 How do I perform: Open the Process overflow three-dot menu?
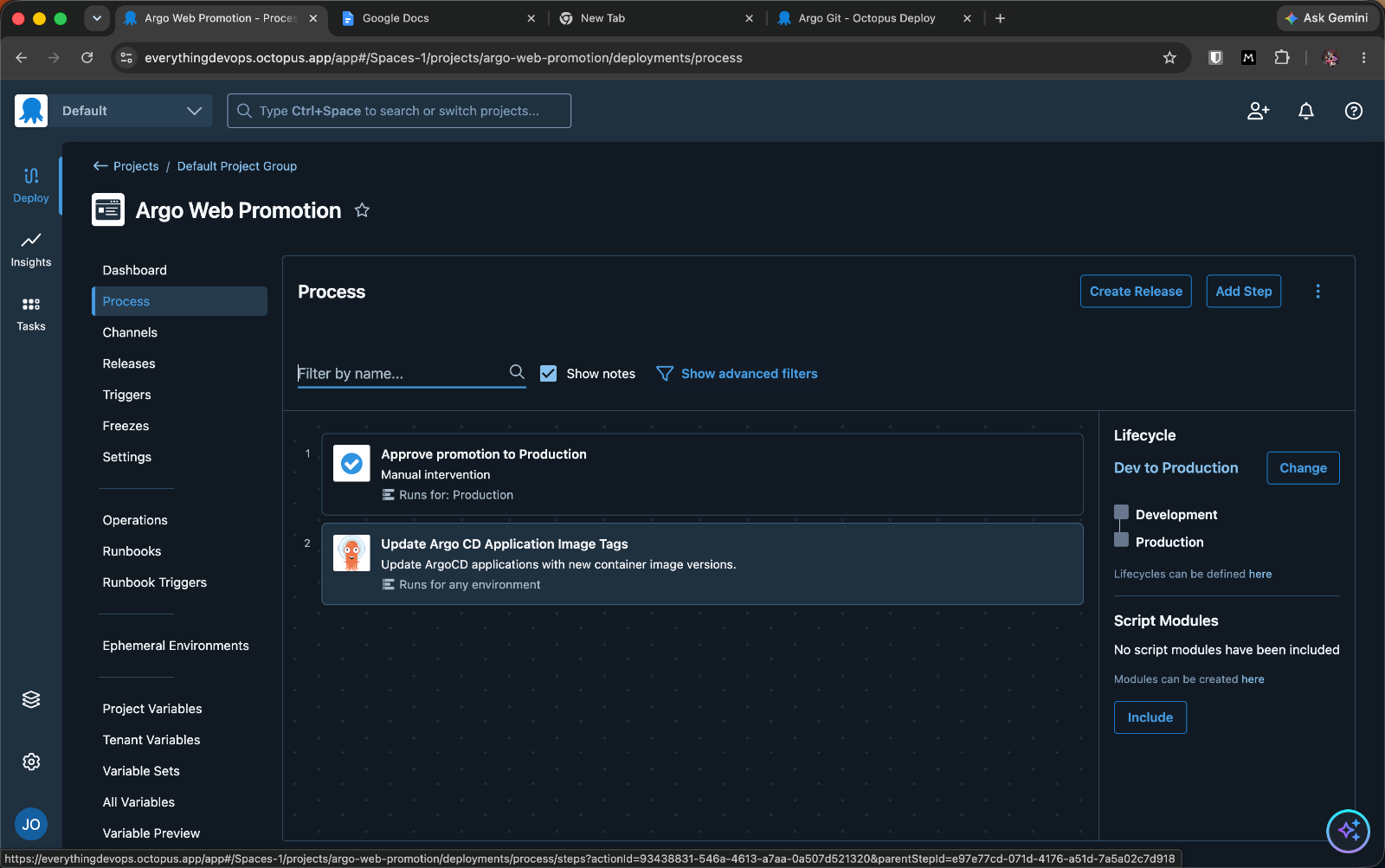pyautogui.click(x=1317, y=292)
